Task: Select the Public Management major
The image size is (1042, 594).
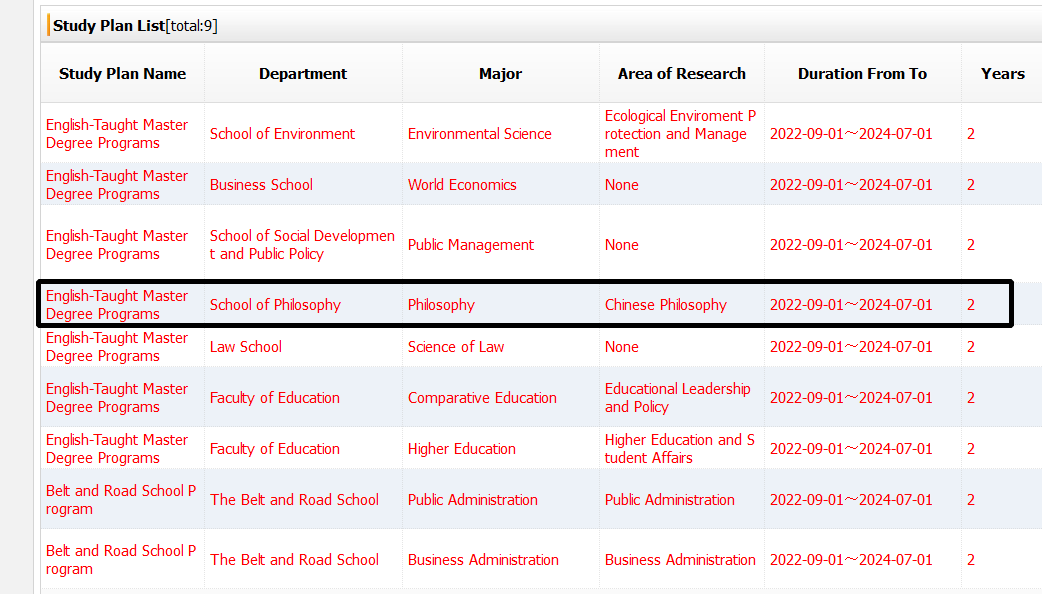Action: pos(470,245)
